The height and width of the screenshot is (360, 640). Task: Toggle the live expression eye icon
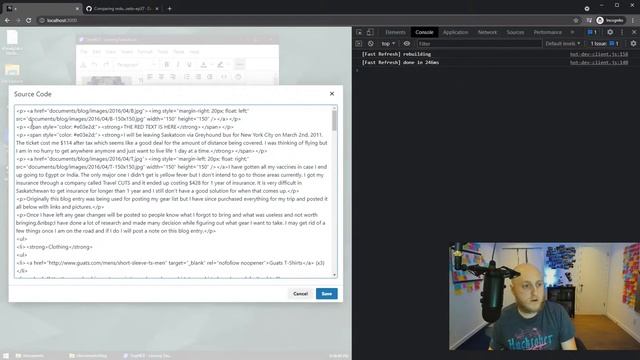(x=407, y=44)
